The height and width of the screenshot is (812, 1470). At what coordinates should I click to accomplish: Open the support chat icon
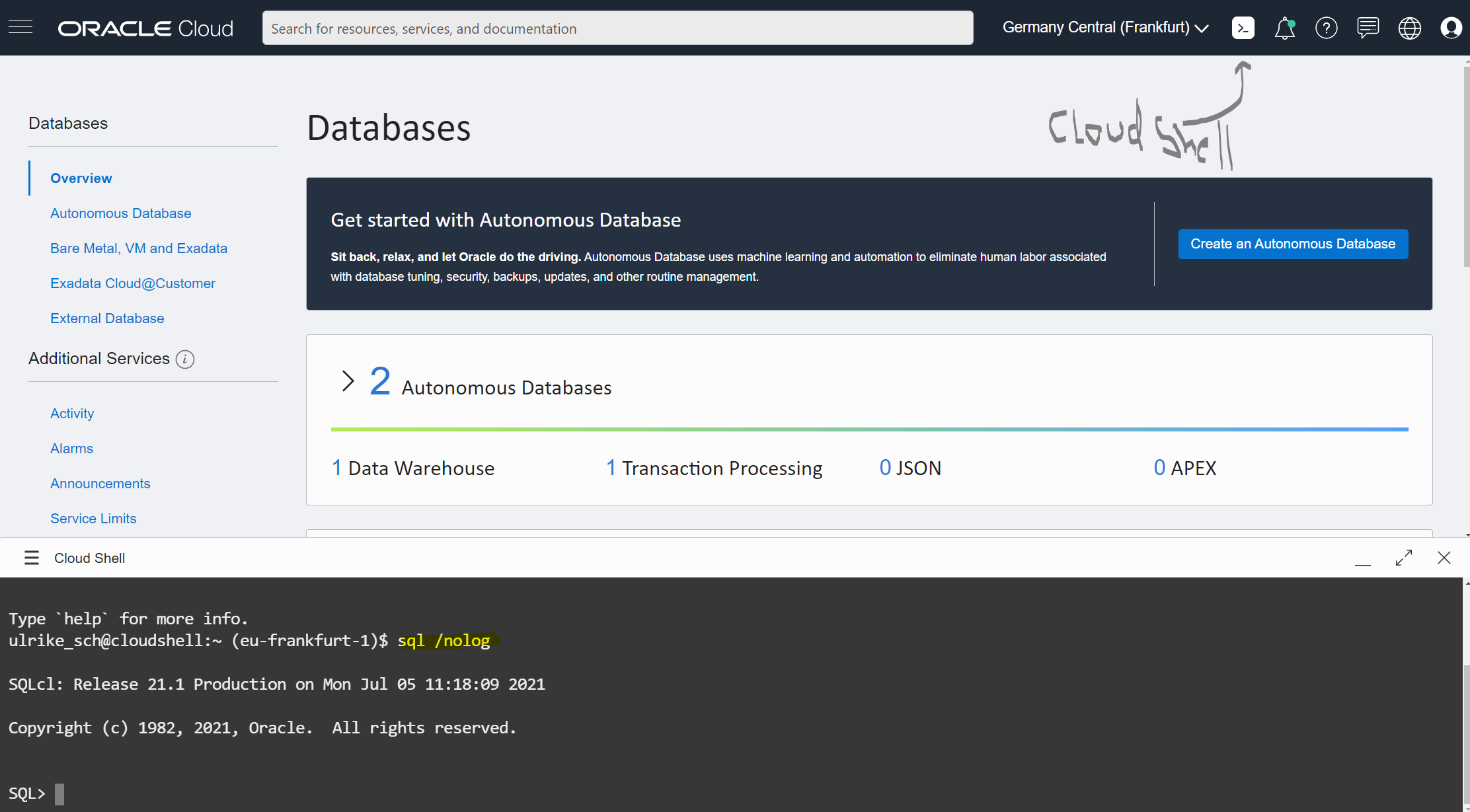[1368, 28]
